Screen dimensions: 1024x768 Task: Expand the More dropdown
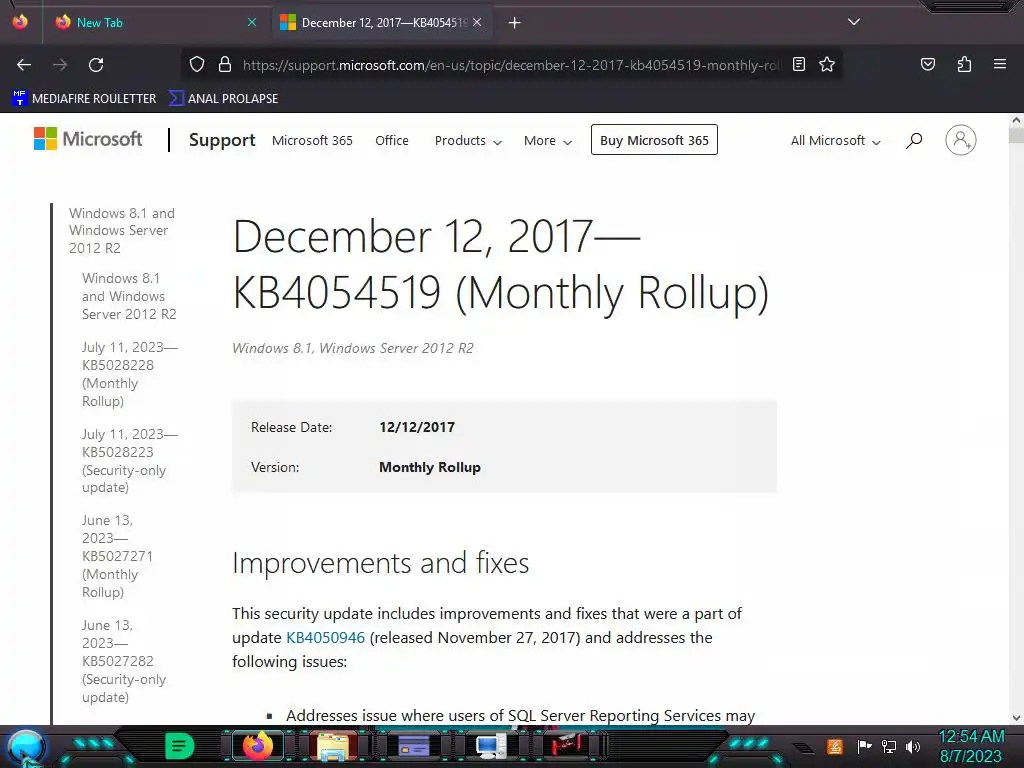click(547, 140)
